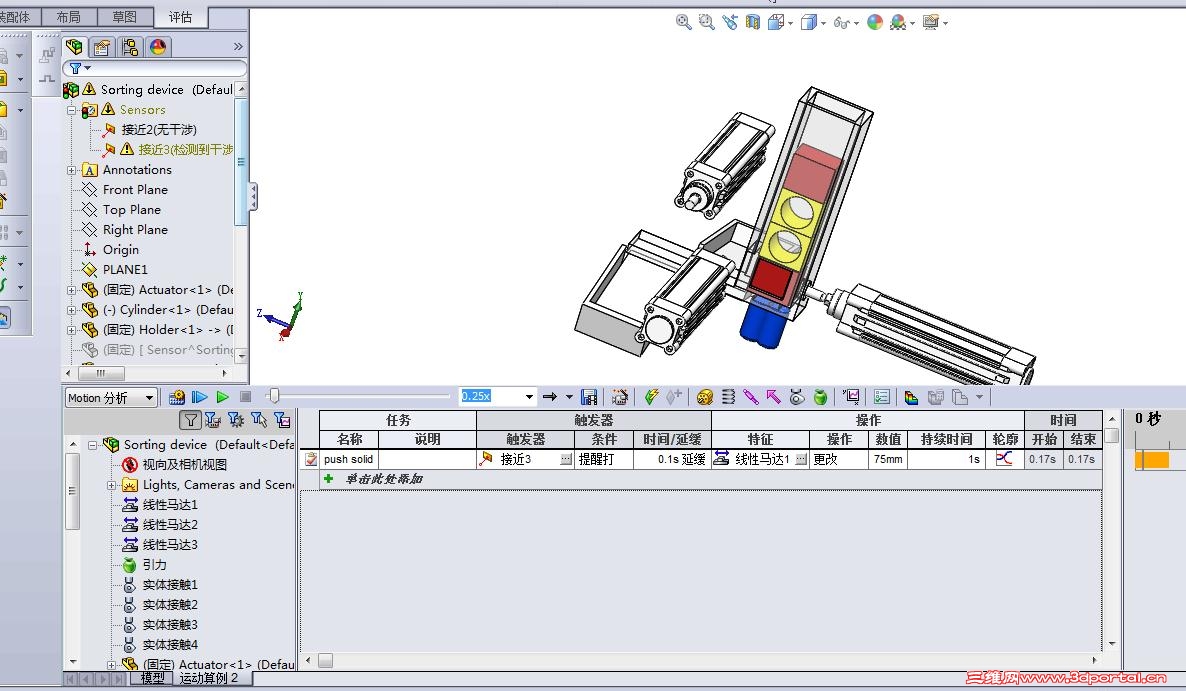Toggle the Filter Animated button
This screenshot has height=691, width=1186.
213,420
